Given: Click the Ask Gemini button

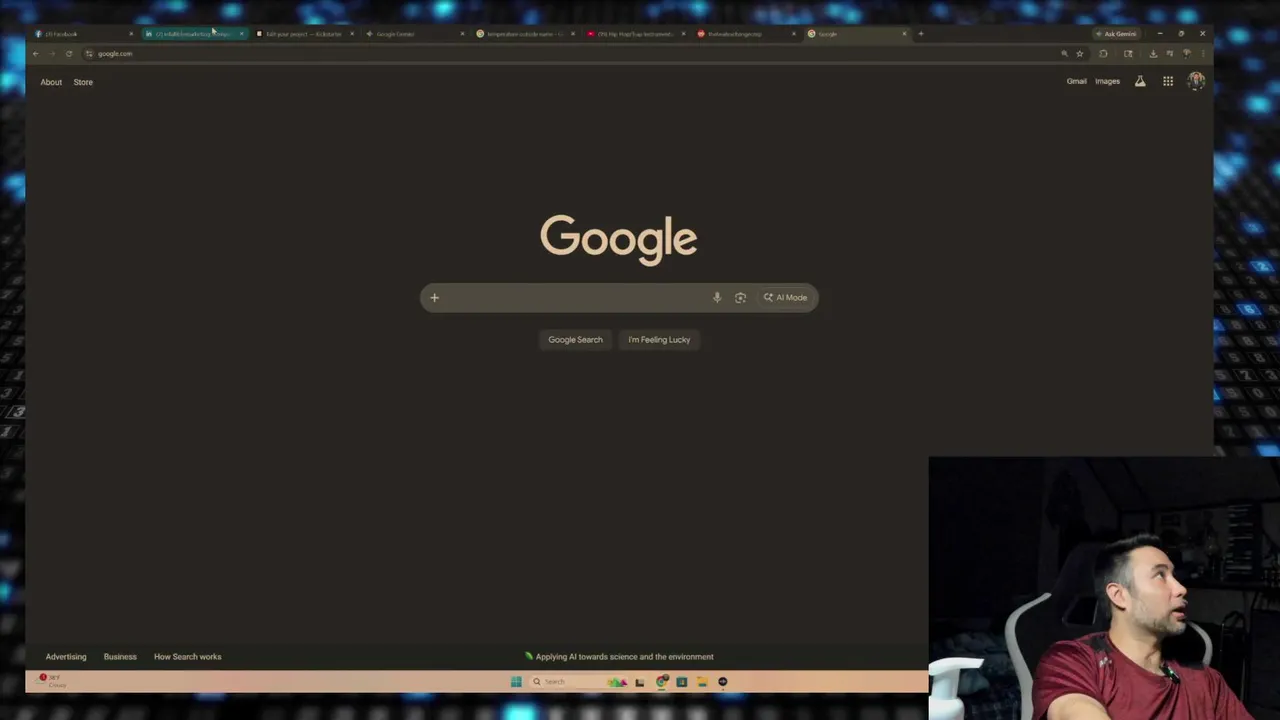Looking at the screenshot, I should [1116, 34].
